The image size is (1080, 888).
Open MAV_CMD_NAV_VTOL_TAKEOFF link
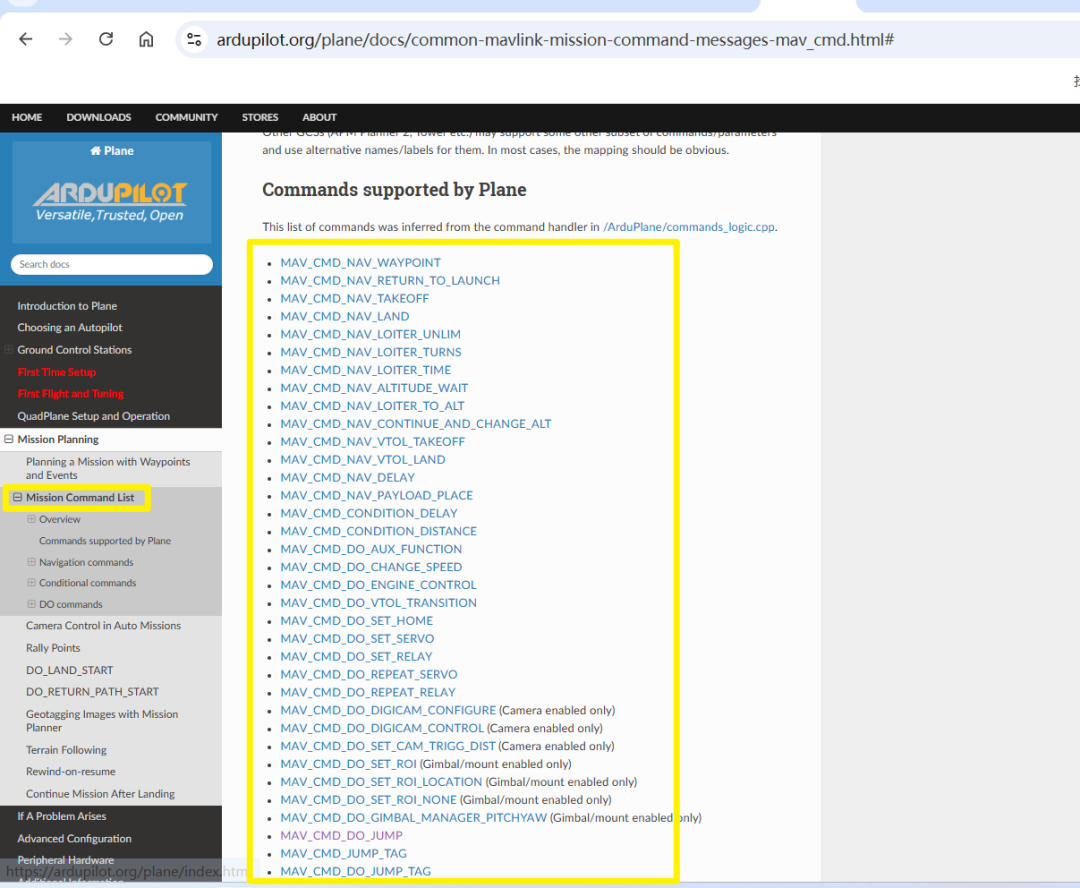373,442
